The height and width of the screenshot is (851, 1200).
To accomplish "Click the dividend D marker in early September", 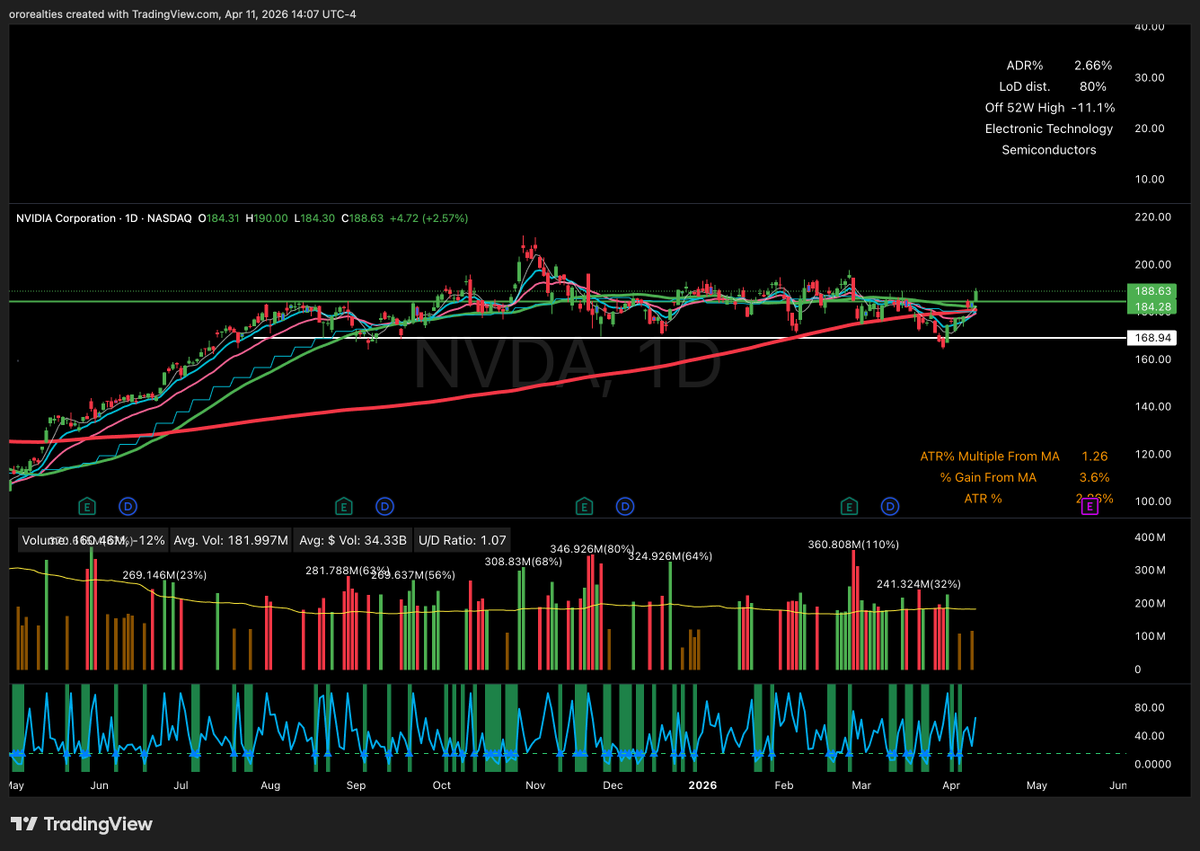I will 385,507.
